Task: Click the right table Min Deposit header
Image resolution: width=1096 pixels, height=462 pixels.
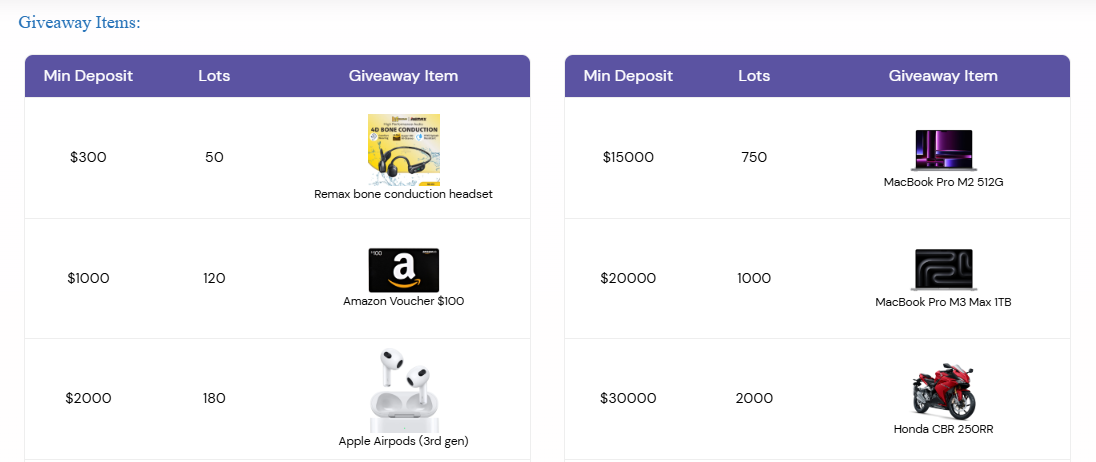Action: 628,76
